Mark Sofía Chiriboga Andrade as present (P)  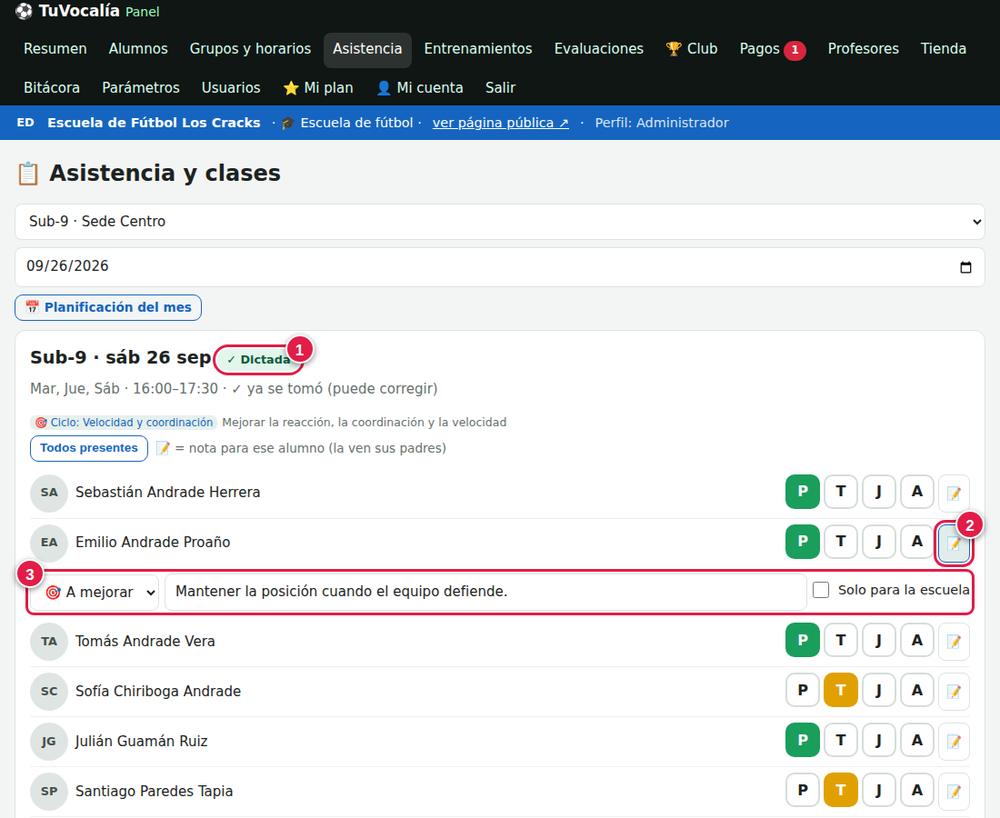[x=802, y=690]
